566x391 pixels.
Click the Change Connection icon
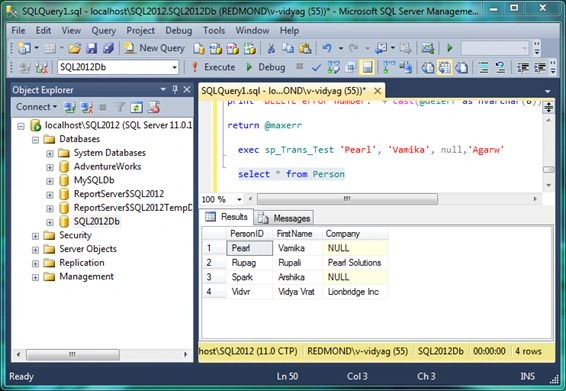41,68
